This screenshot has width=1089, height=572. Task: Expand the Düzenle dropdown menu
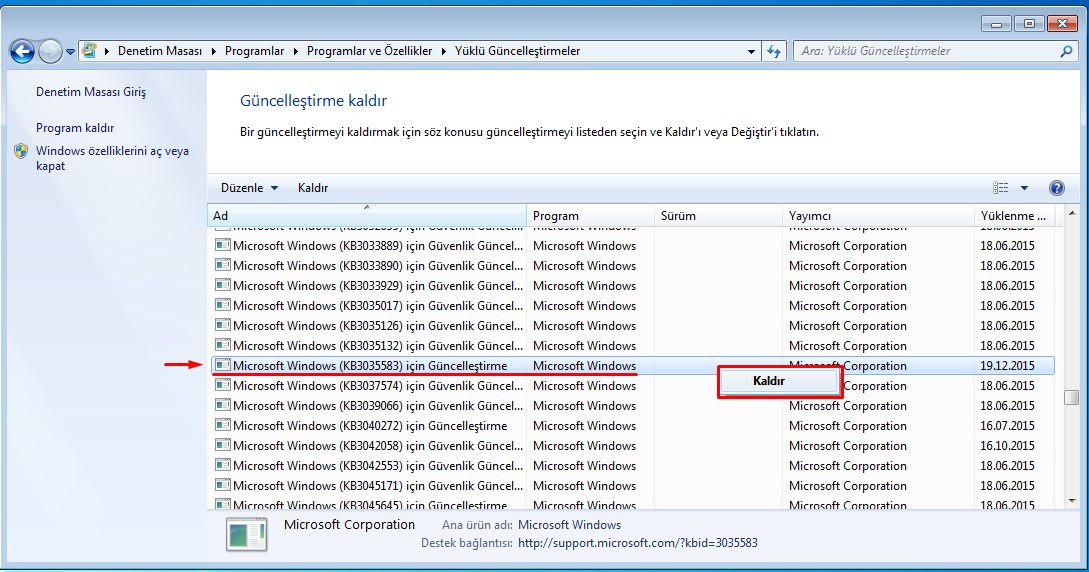[249, 188]
